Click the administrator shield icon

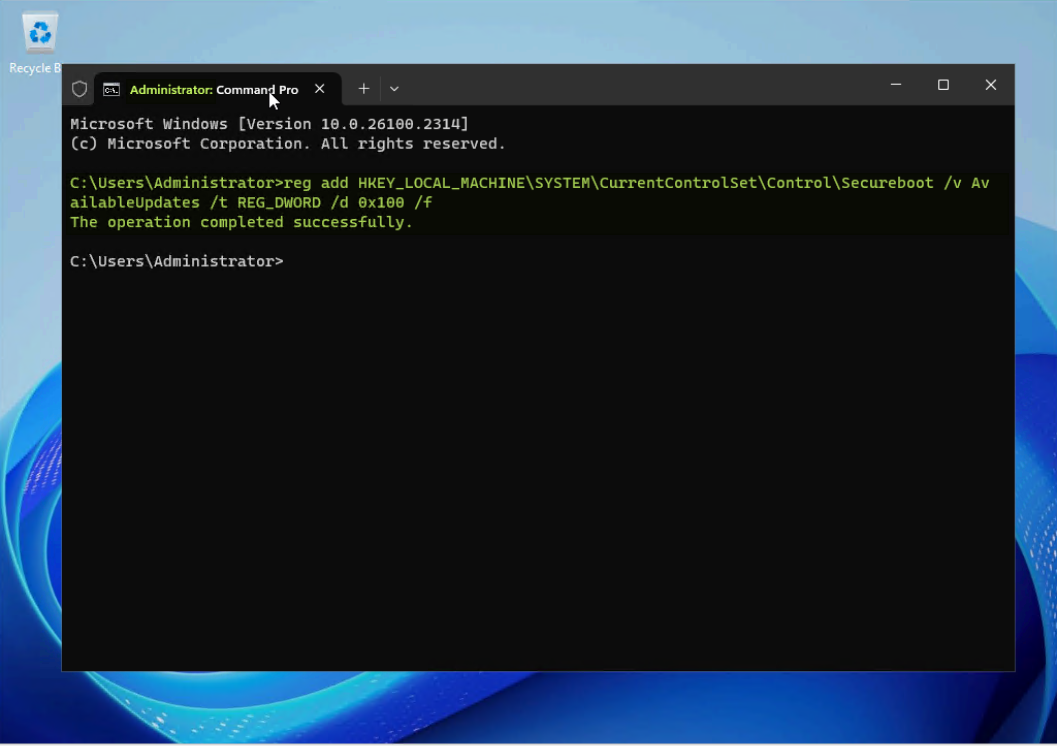click(x=79, y=88)
